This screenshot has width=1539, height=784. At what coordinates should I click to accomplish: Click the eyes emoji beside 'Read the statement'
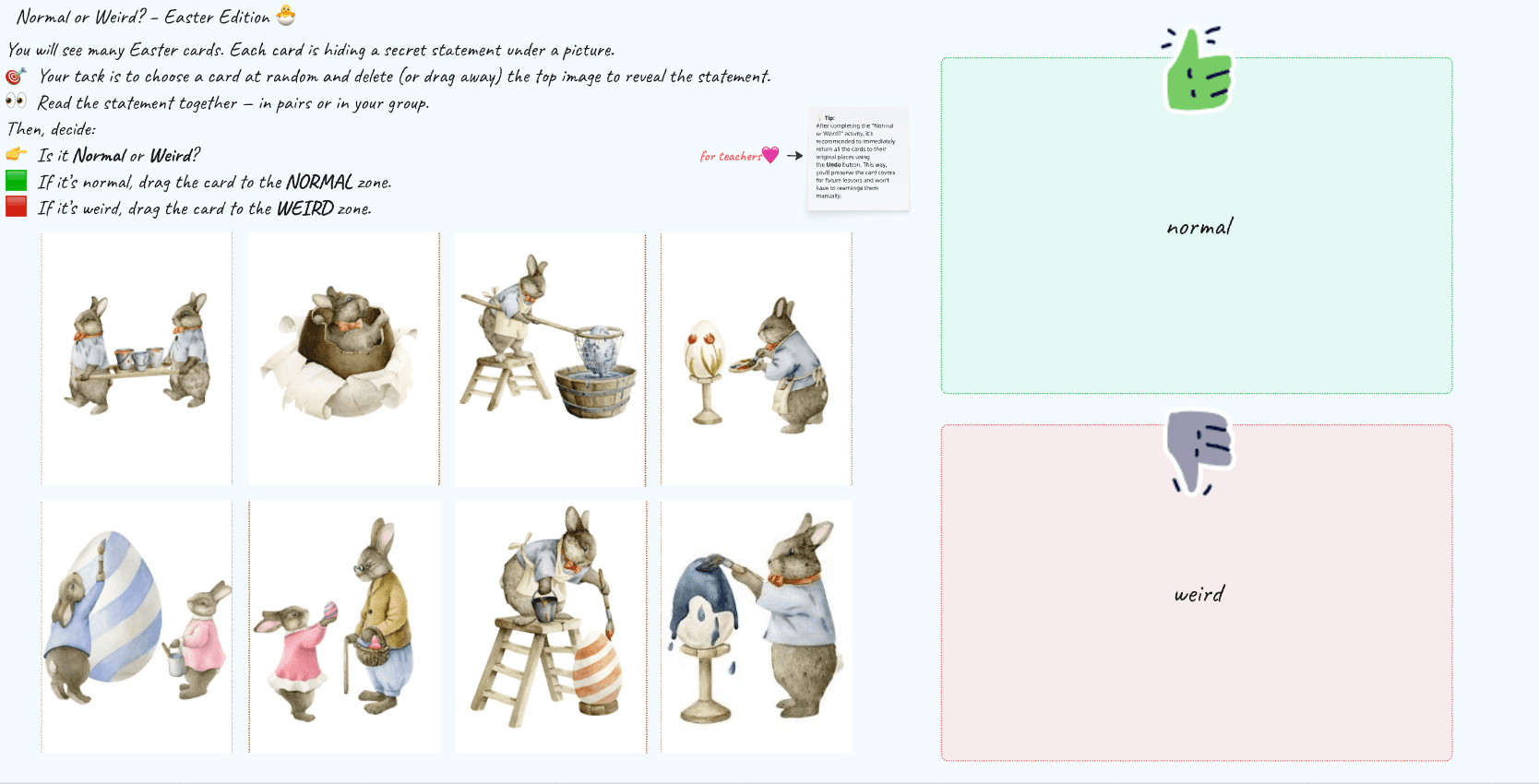tap(16, 101)
